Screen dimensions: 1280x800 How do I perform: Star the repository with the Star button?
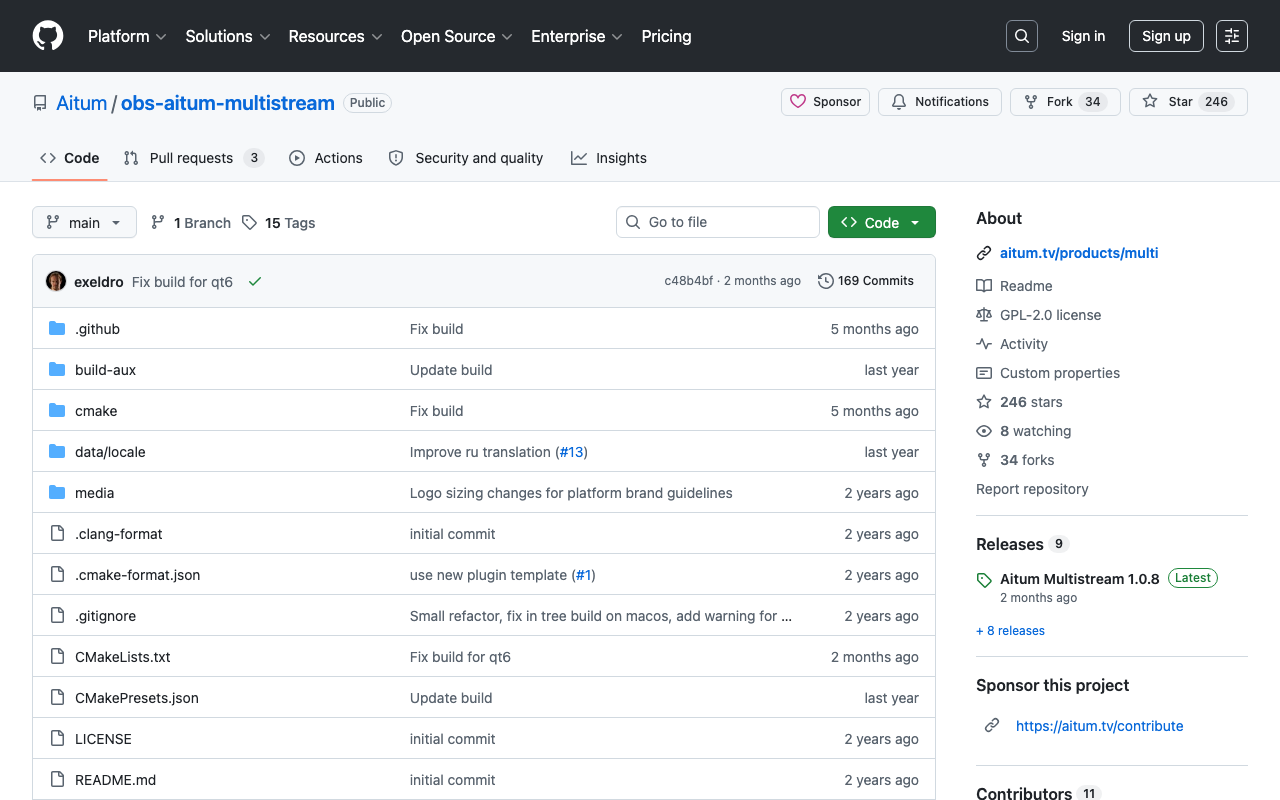tap(1188, 102)
